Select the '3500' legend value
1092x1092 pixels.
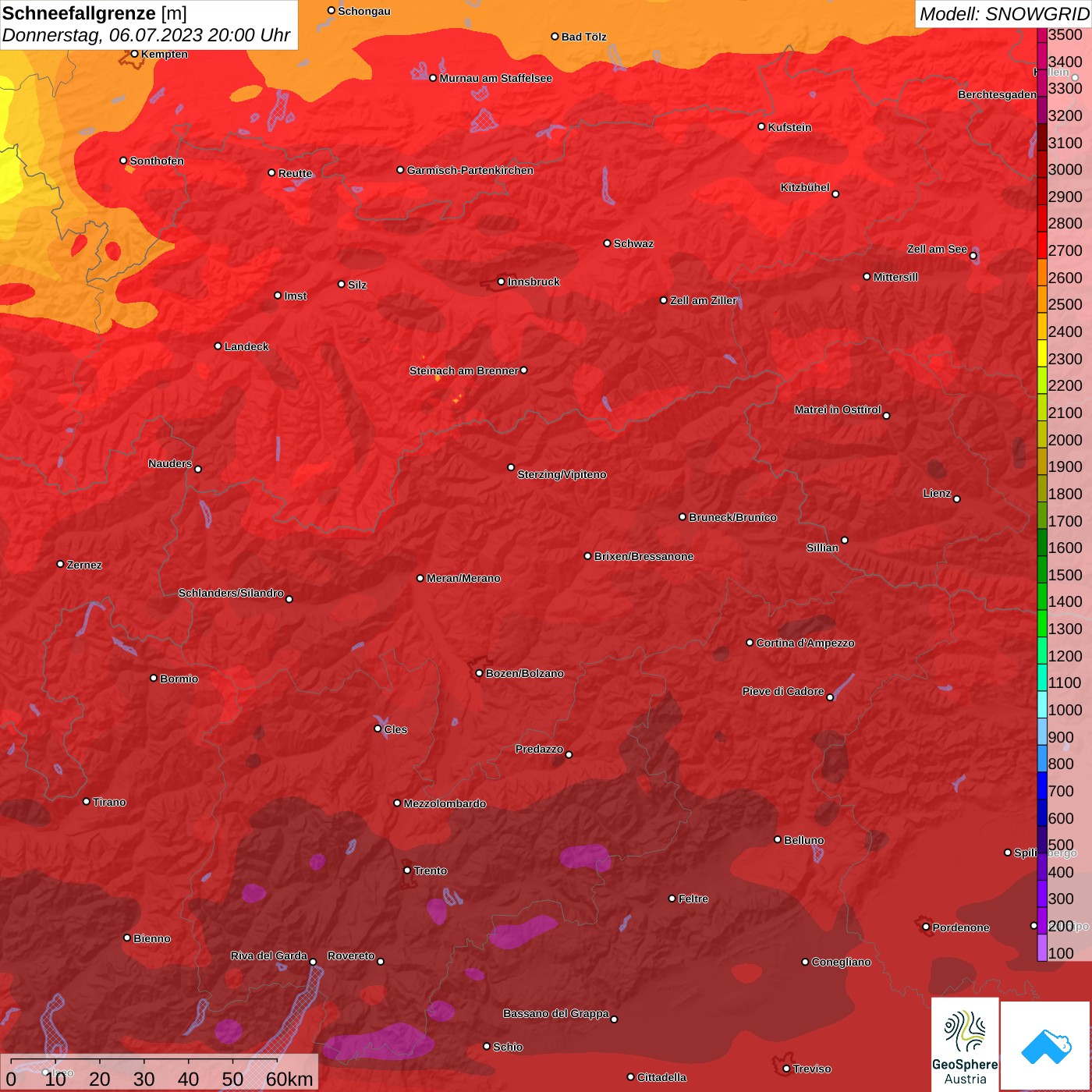(1065, 34)
